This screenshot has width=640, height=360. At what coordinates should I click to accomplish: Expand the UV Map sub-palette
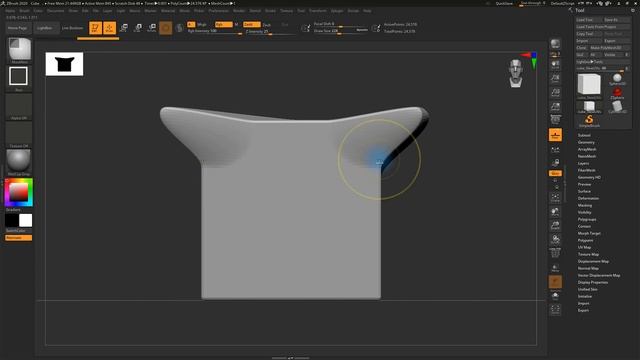584,247
